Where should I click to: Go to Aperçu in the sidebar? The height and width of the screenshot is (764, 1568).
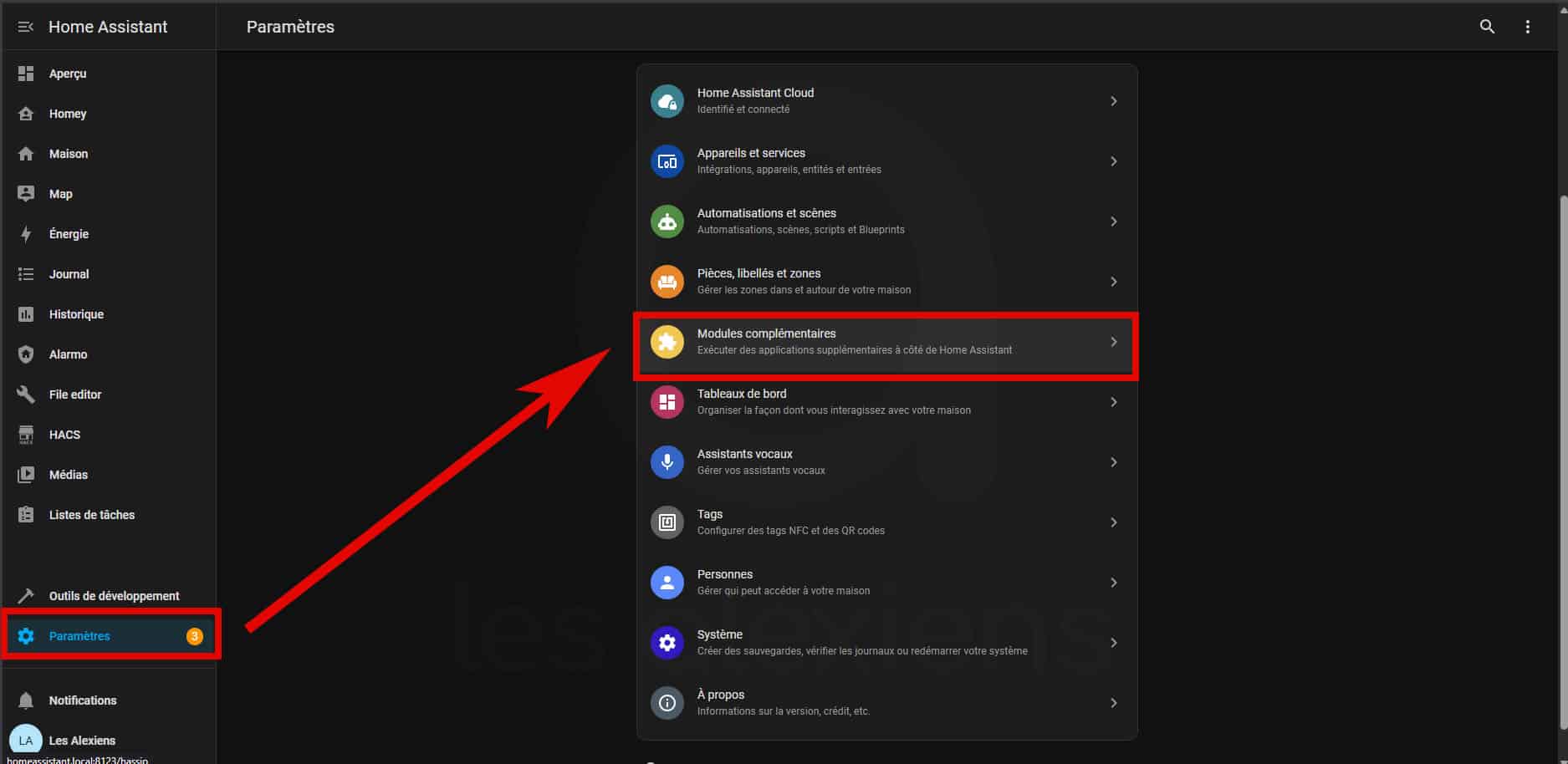click(x=108, y=74)
